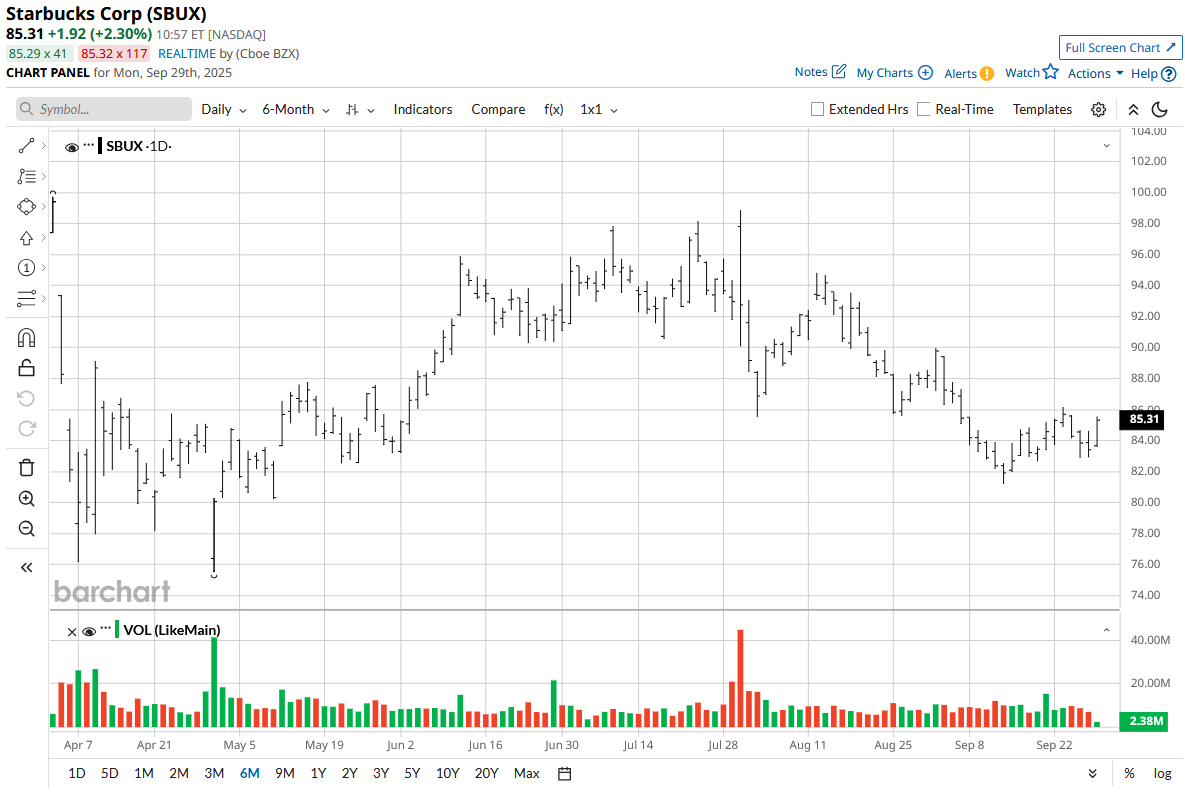Open the 1x1 grid layout dropdown
This screenshot has width=1185, height=800.
(x=599, y=110)
